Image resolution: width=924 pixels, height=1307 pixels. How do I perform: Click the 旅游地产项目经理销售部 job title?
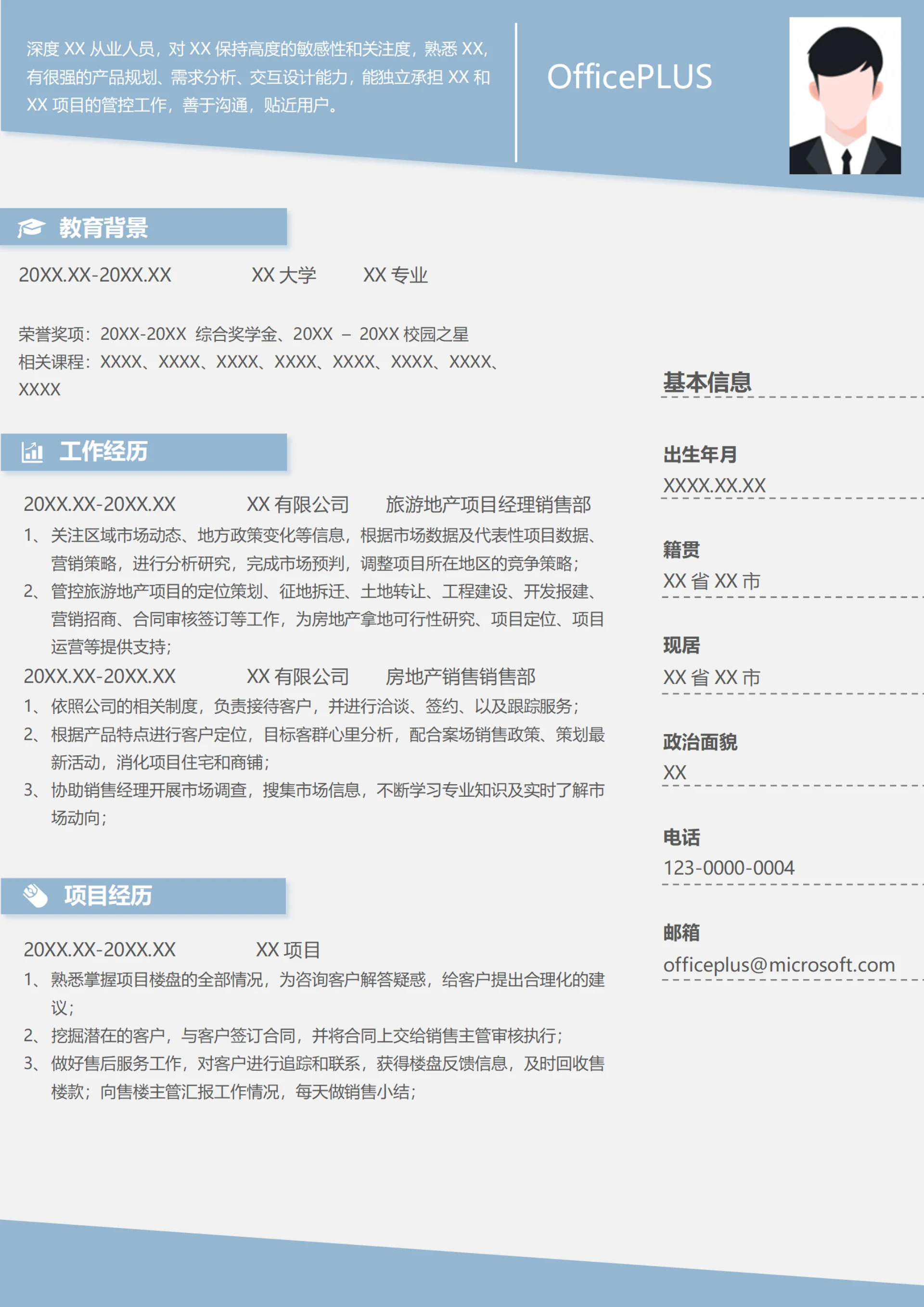(x=488, y=505)
